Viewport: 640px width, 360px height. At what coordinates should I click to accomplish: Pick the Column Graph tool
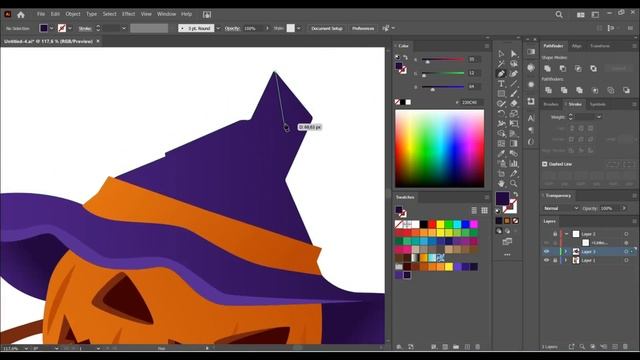tap(514, 164)
